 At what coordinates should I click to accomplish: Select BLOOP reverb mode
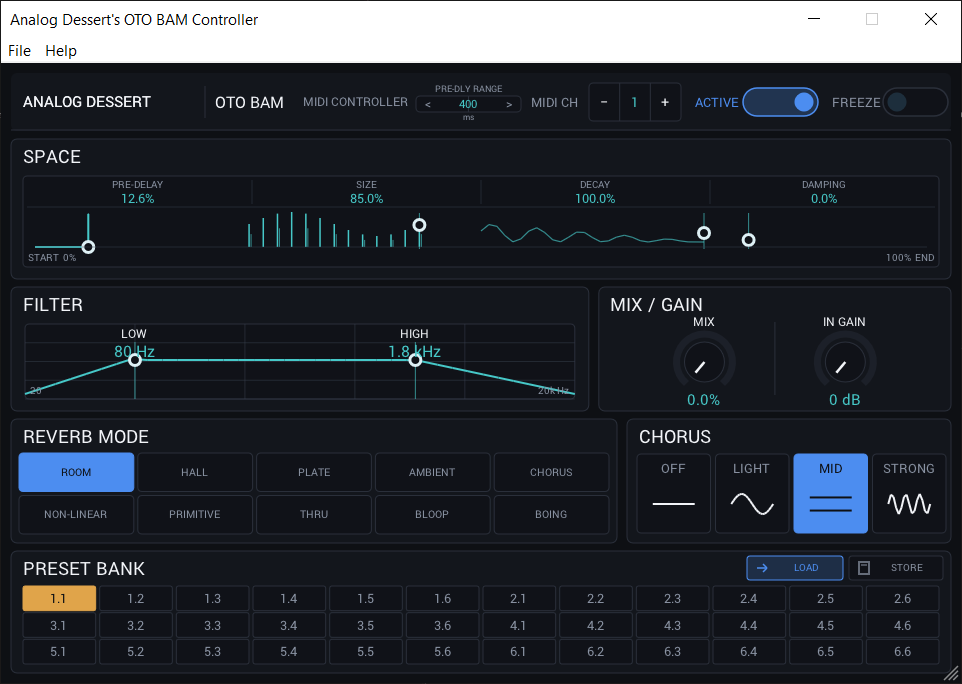point(433,514)
